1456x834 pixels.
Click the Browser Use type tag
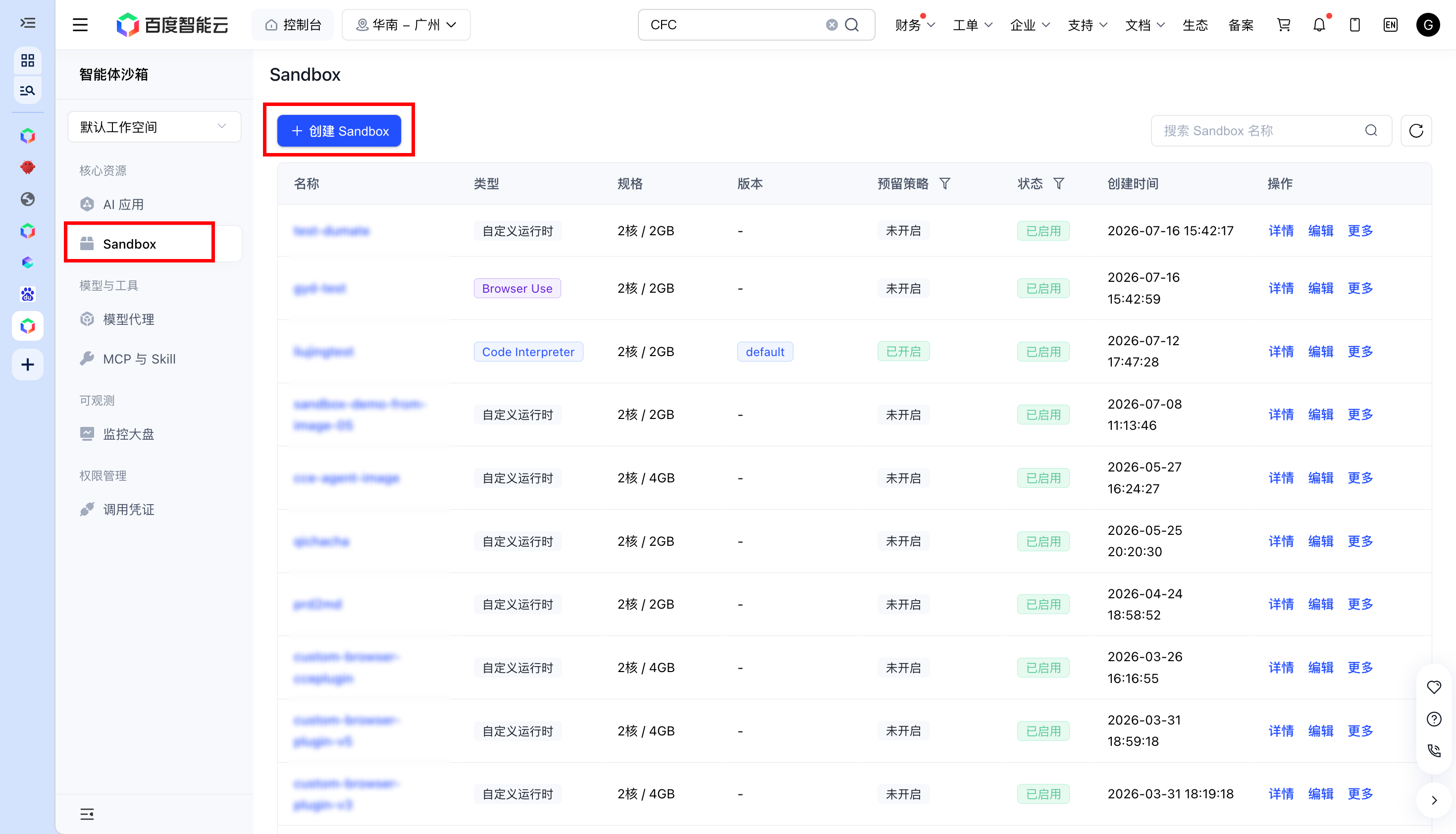click(x=517, y=288)
